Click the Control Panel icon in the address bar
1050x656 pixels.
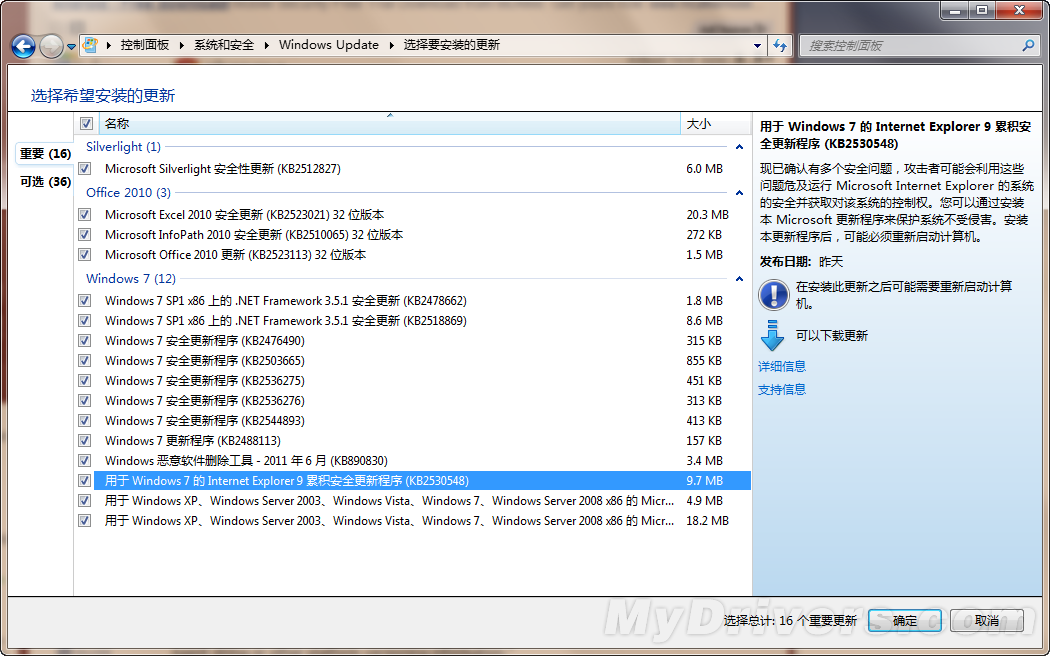[x=90, y=45]
